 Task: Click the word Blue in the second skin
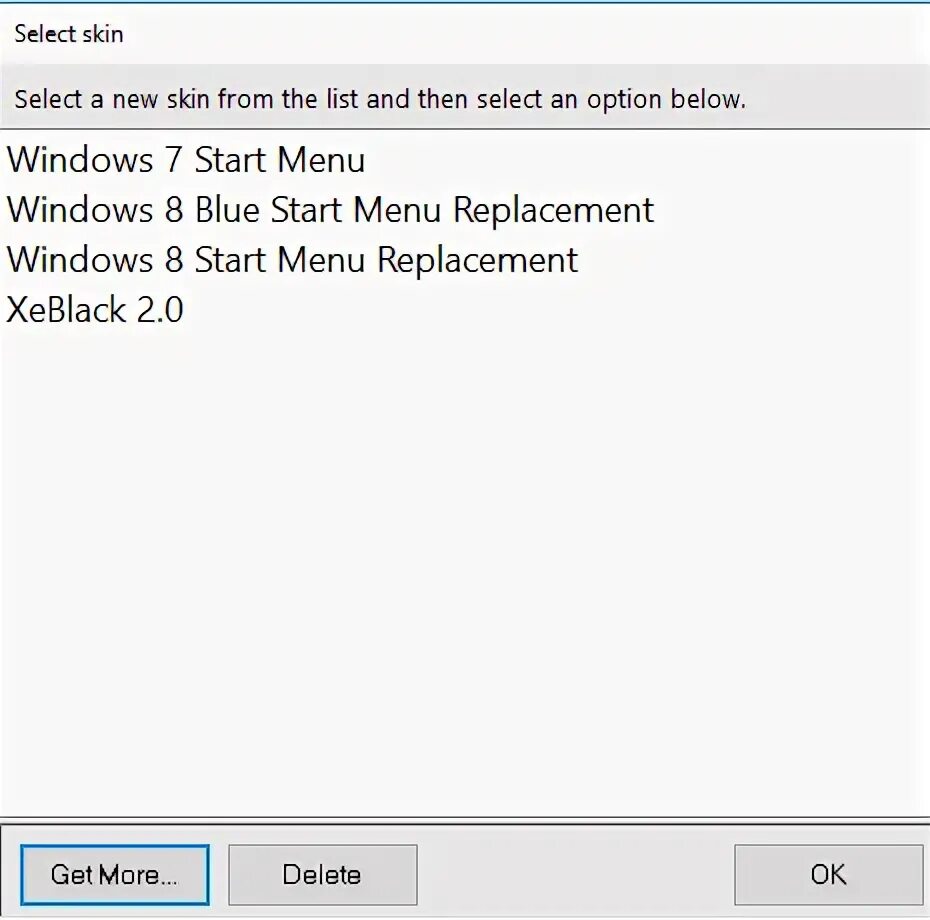click(x=227, y=210)
